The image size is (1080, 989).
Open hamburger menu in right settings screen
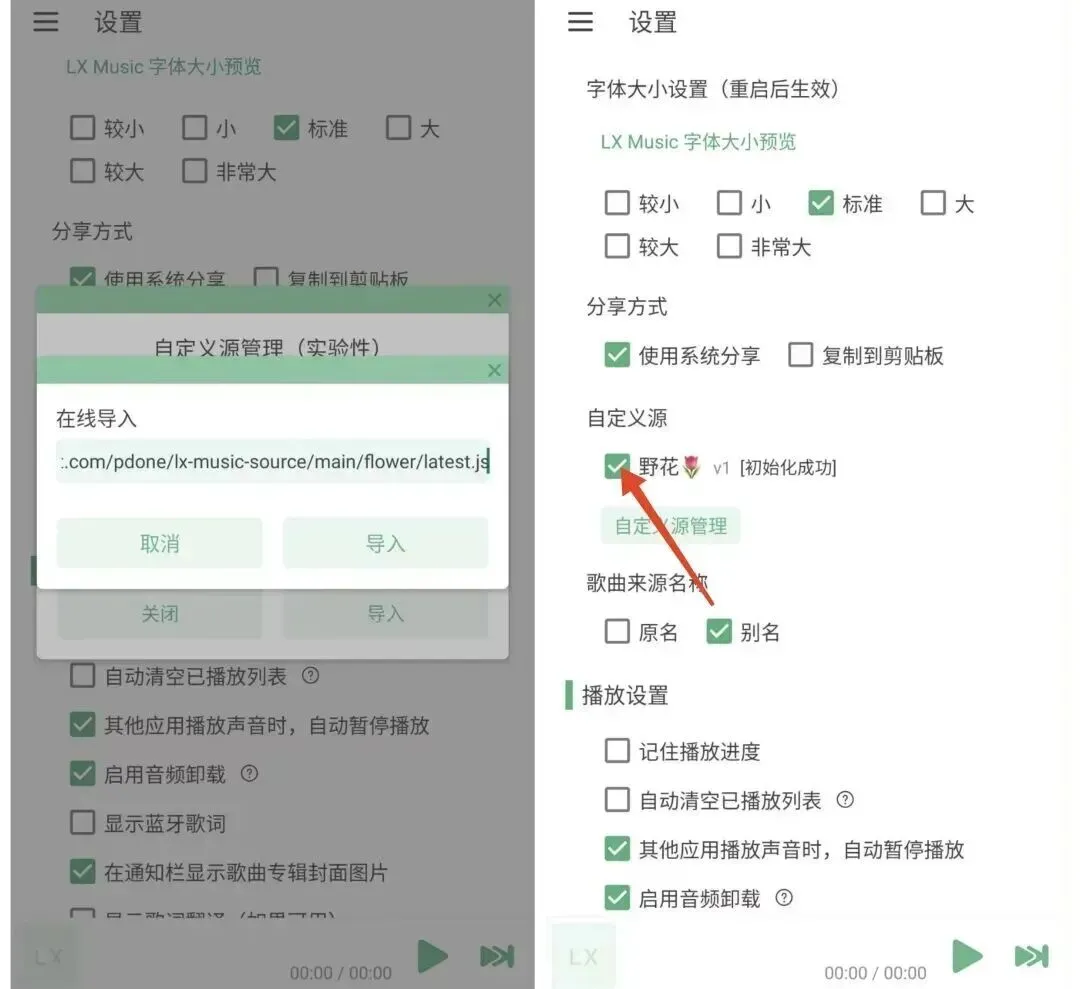pyautogui.click(x=580, y=22)
